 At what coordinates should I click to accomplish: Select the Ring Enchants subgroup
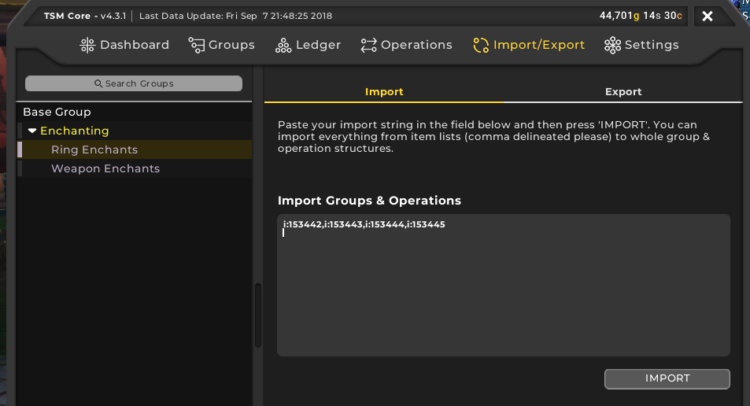pos(134,150)
